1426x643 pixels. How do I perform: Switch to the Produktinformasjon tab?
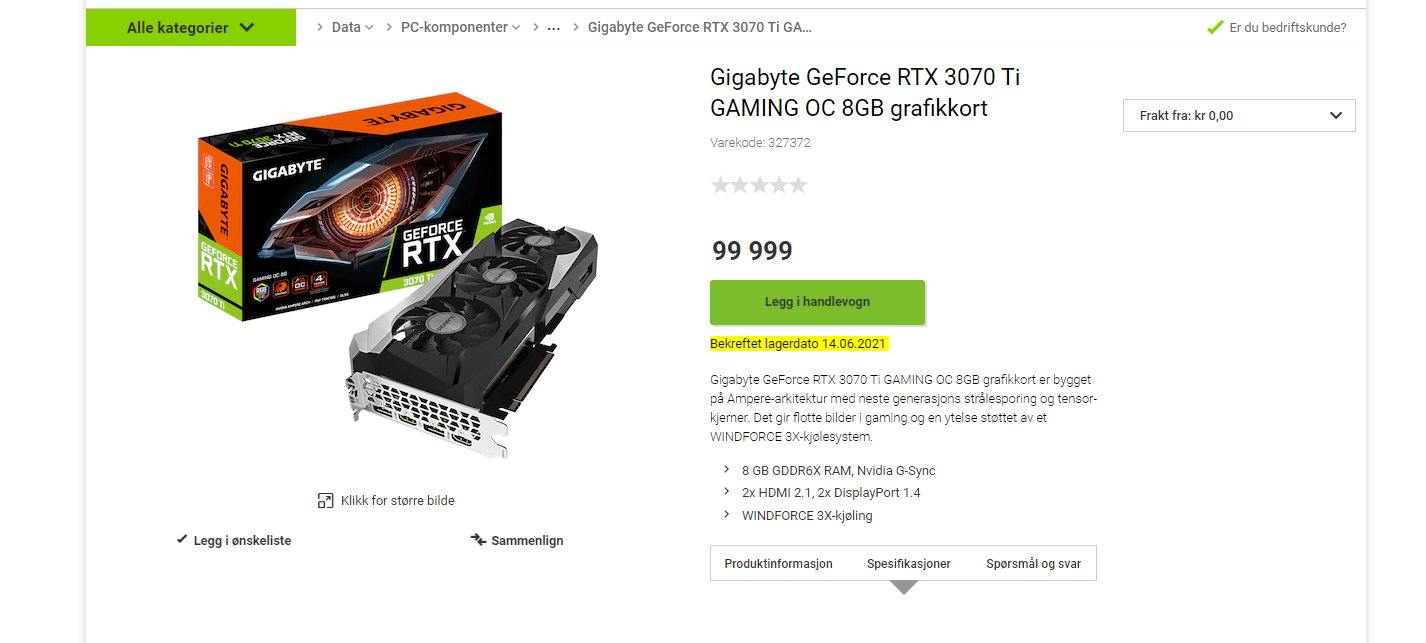(778, 563)
